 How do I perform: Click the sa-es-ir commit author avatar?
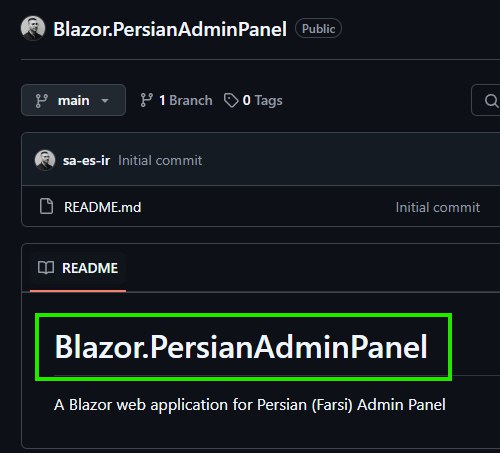pyautogui.click(x=45, y=160)
